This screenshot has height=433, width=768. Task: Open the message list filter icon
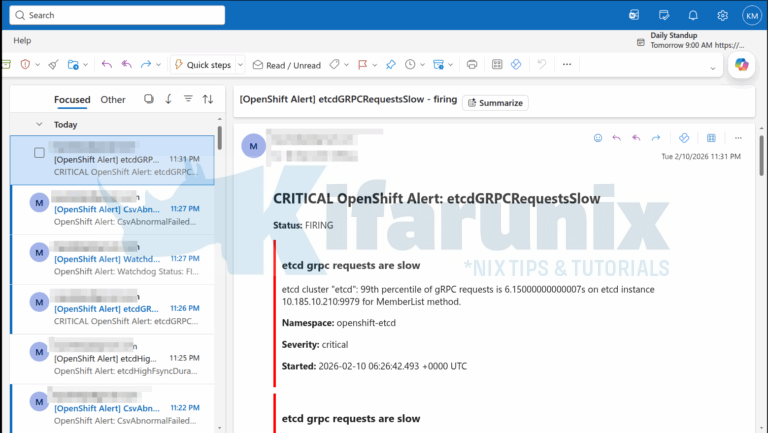tap(188, 99)
